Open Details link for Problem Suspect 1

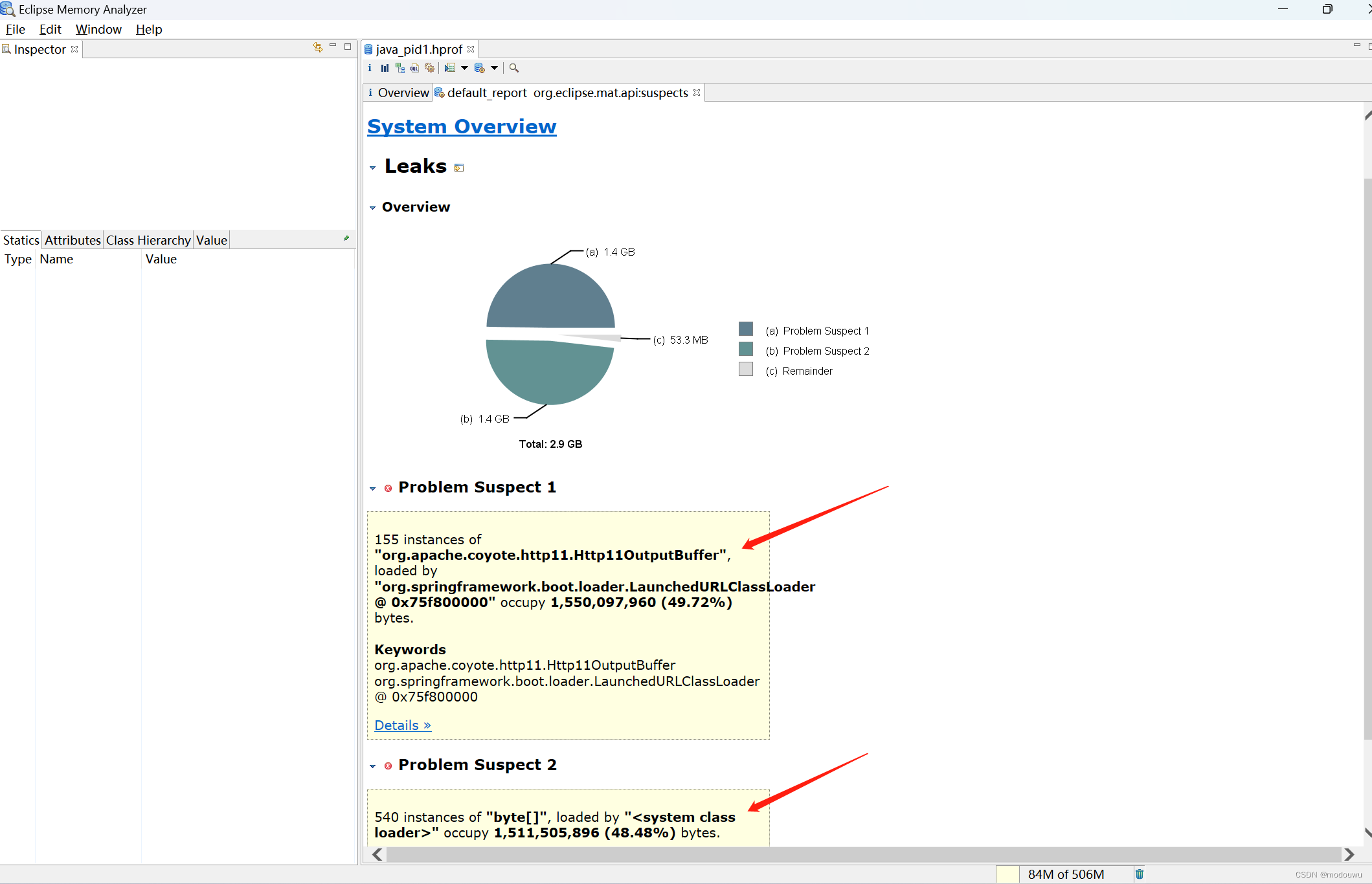coord(402,725)
